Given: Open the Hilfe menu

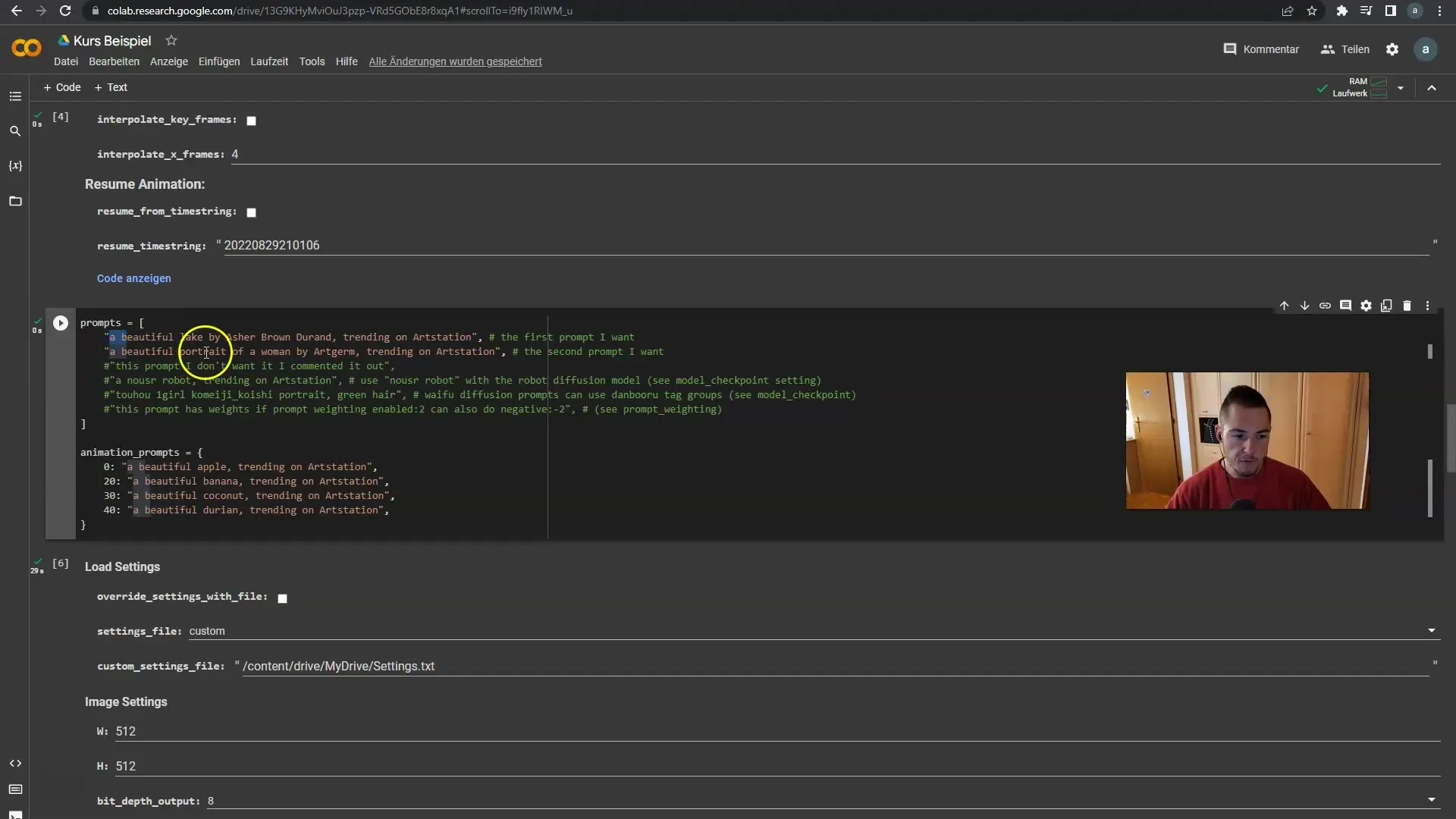Looking at the screenshot, I should click(x=347, y=61).
